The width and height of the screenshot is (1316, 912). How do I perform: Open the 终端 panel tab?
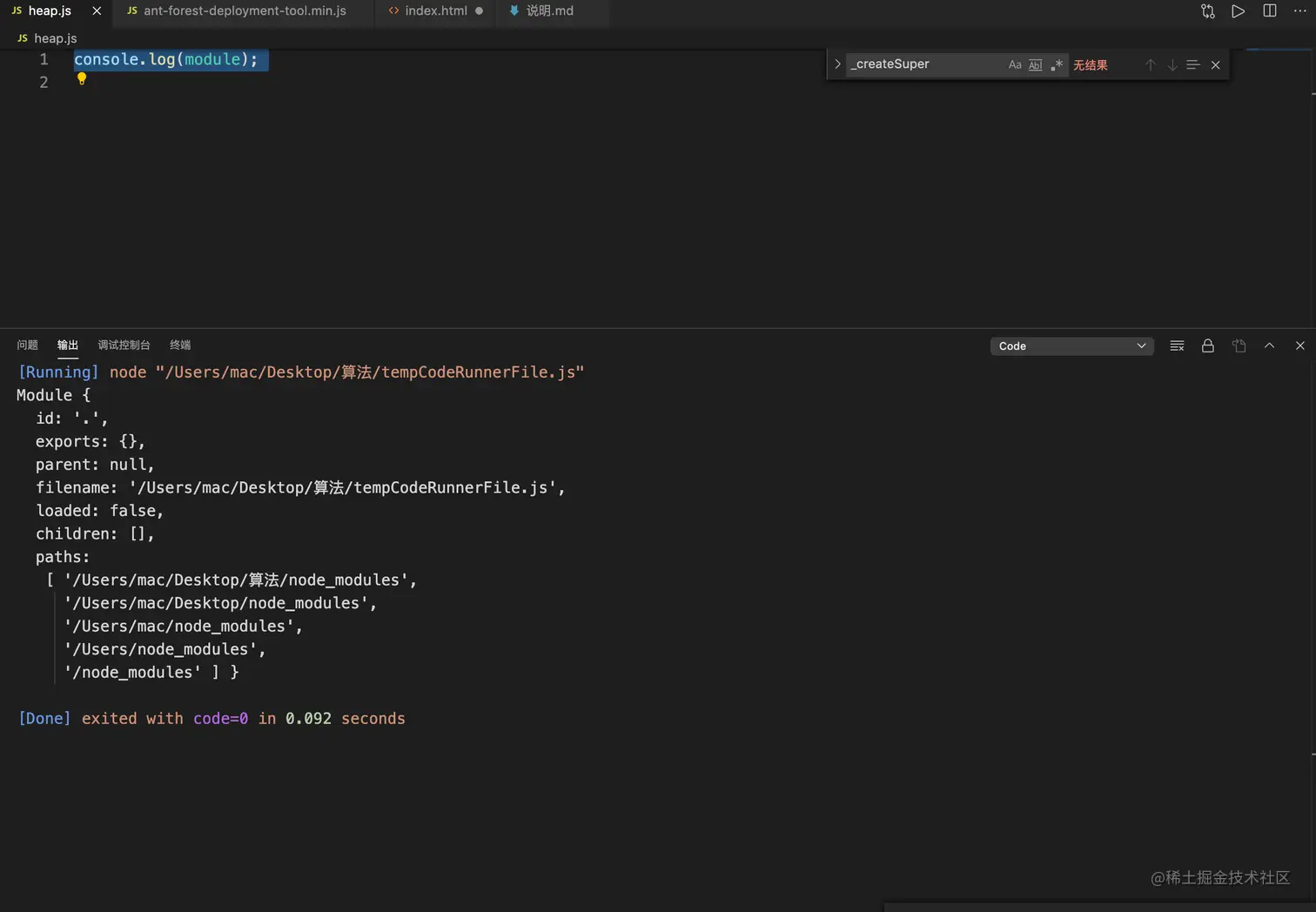pos(180,345)
